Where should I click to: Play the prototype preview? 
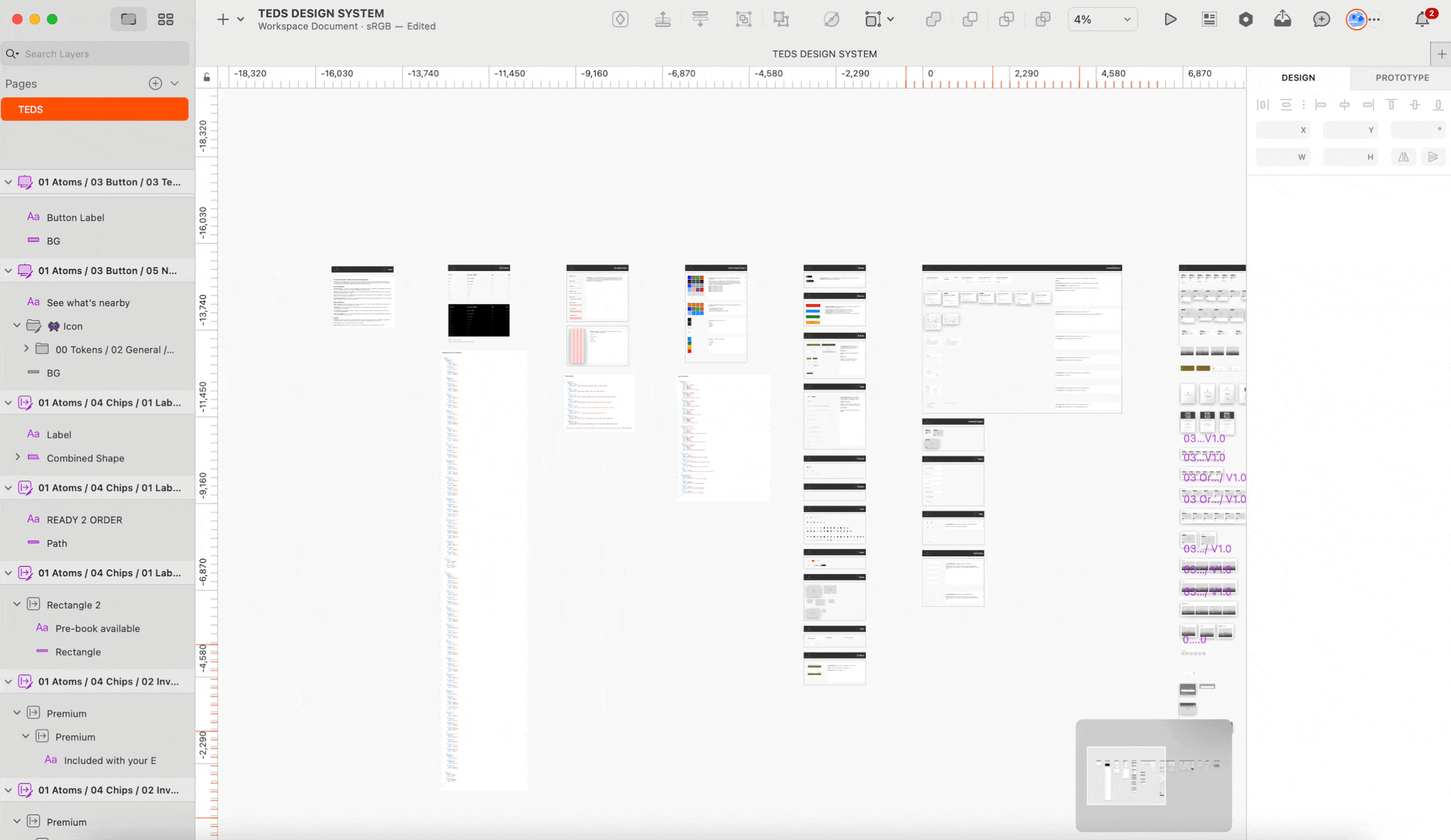(x=1170, y=19)
